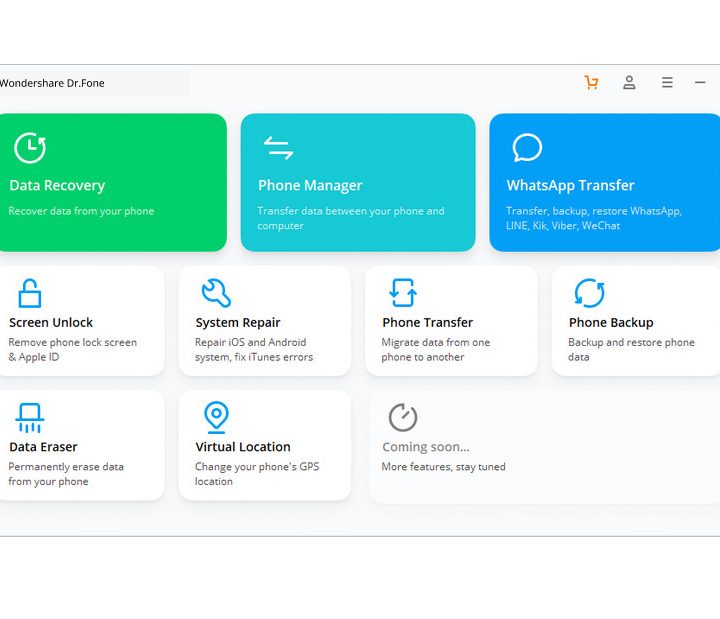Open the WhatsApp Transfer title
The height and width of the screenshot is (619, 720).
570,186
